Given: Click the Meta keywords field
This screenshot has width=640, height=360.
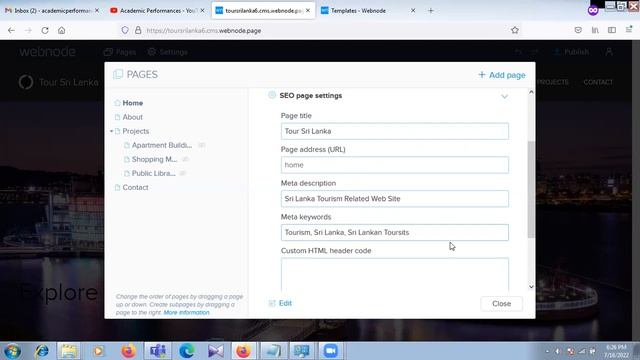Looking at the screenshot, I should tap(395, 232).
